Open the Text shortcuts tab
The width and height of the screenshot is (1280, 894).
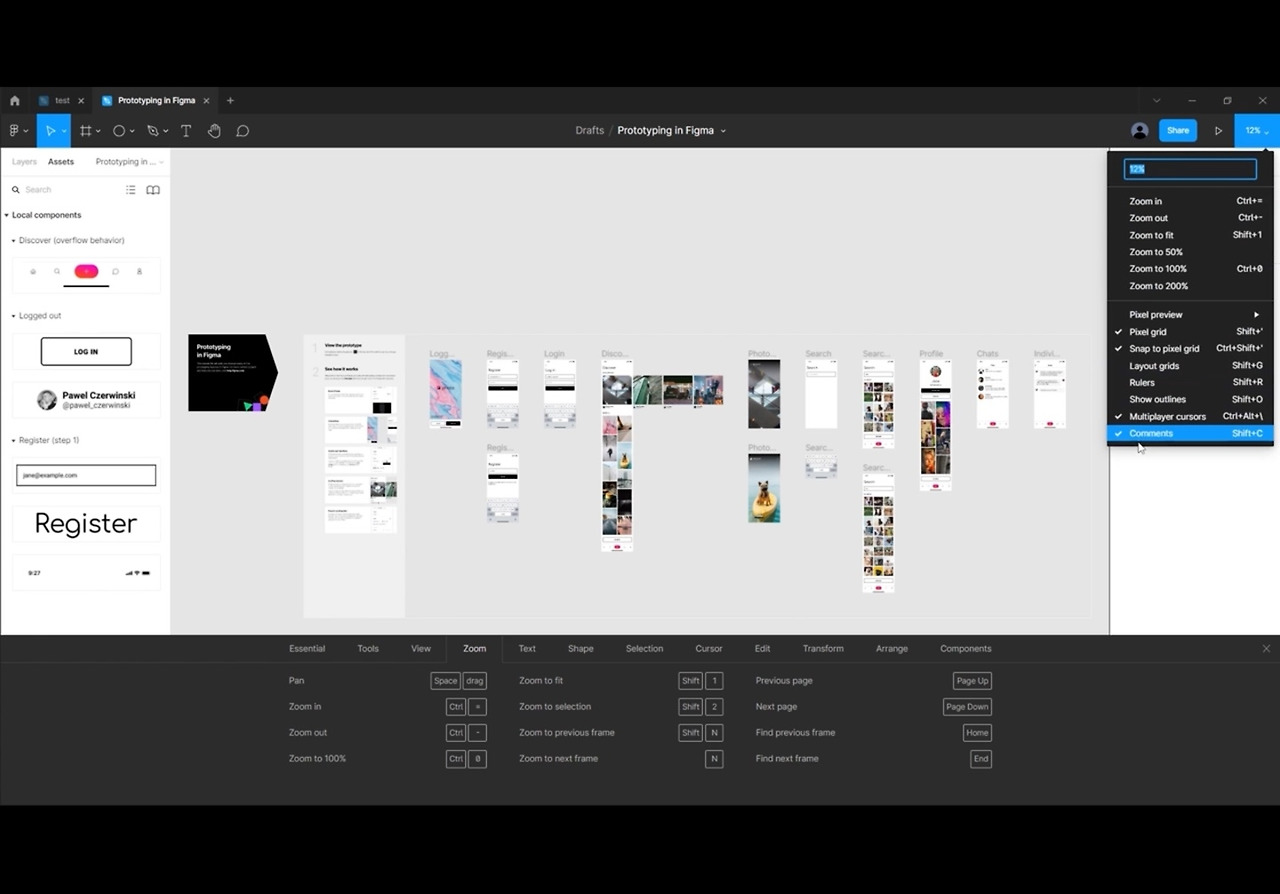pos(527,649)
